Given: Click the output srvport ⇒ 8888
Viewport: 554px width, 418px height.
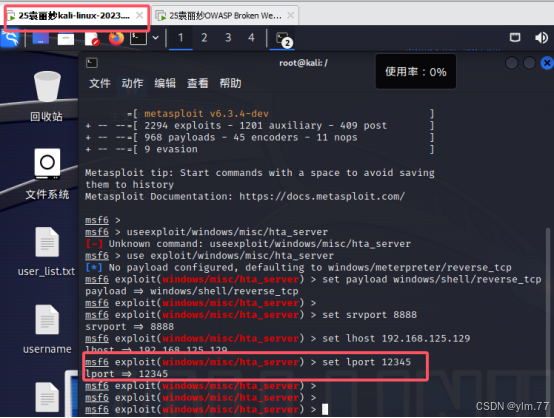Looking at the screenshot, I should [x=130, y=327].
